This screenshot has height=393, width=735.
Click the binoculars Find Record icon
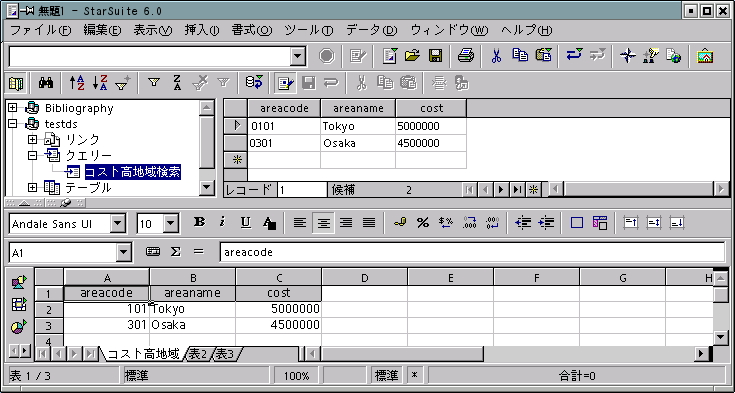coord(45,83)
